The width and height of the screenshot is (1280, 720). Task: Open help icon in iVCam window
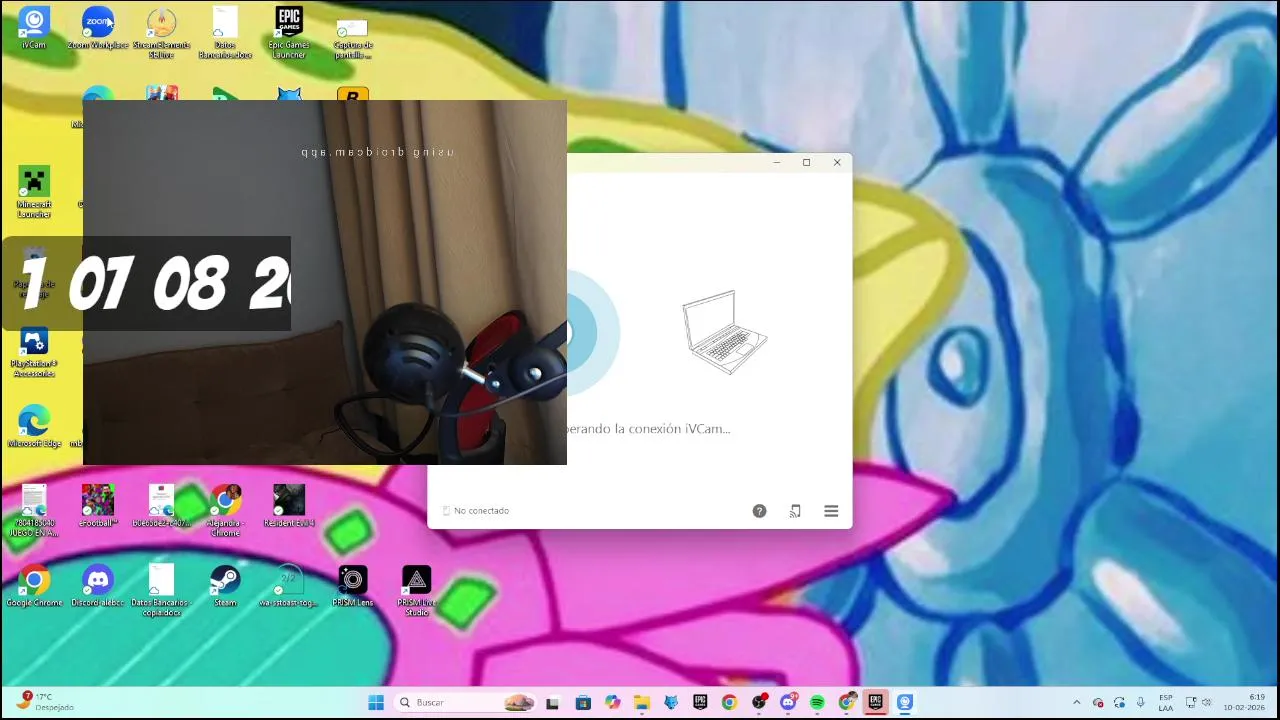(x=759, y=511)
